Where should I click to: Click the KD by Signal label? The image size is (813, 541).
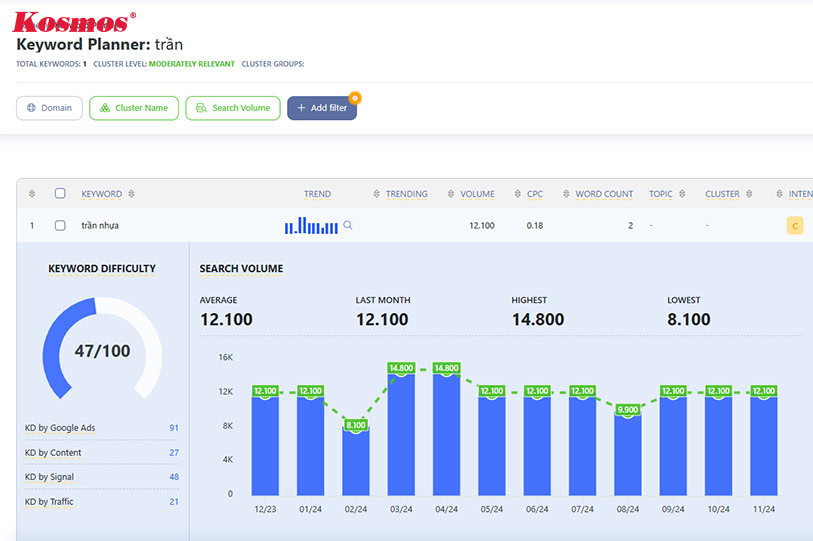click(x=49, y=477)
